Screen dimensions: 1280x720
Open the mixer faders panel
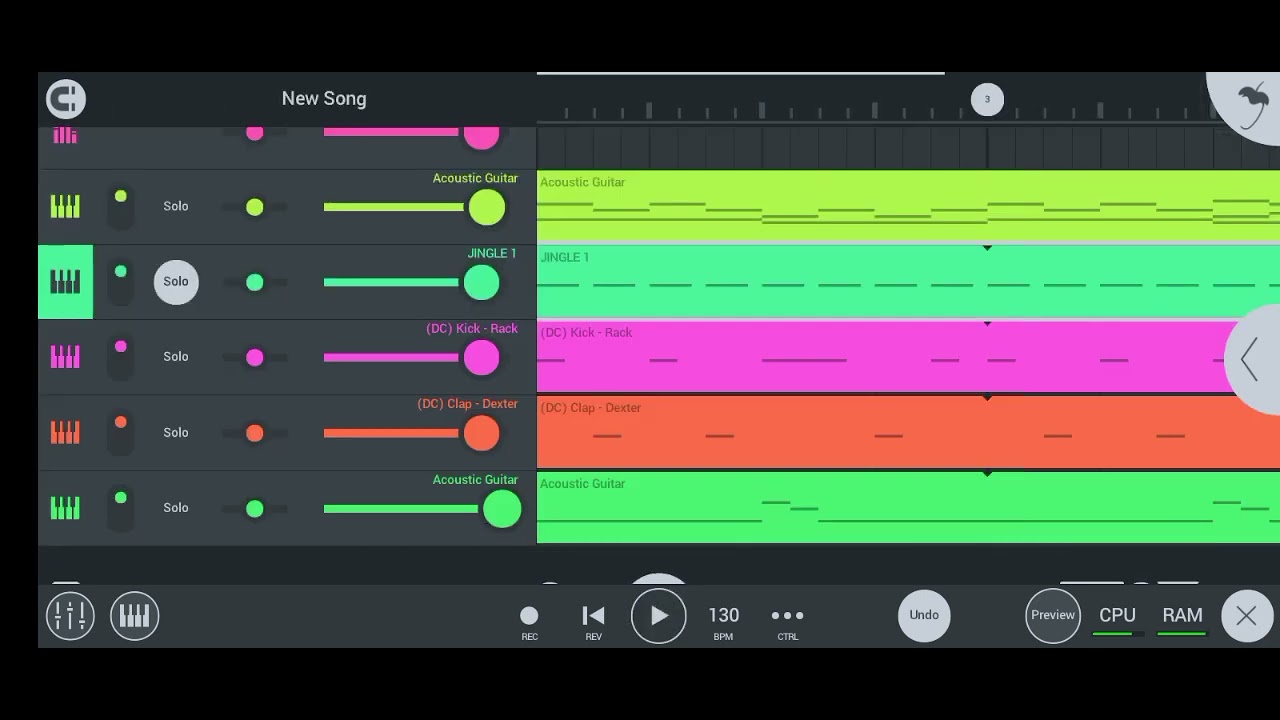pos(70,616)
